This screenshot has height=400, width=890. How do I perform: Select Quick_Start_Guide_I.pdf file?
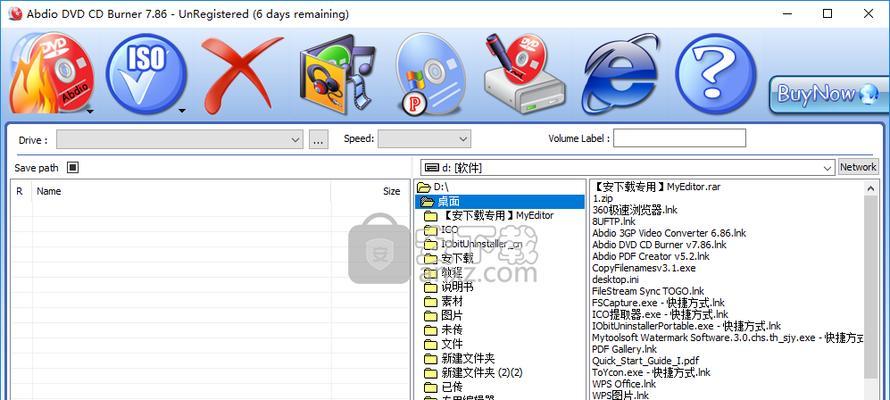click(x=645, y=361)
